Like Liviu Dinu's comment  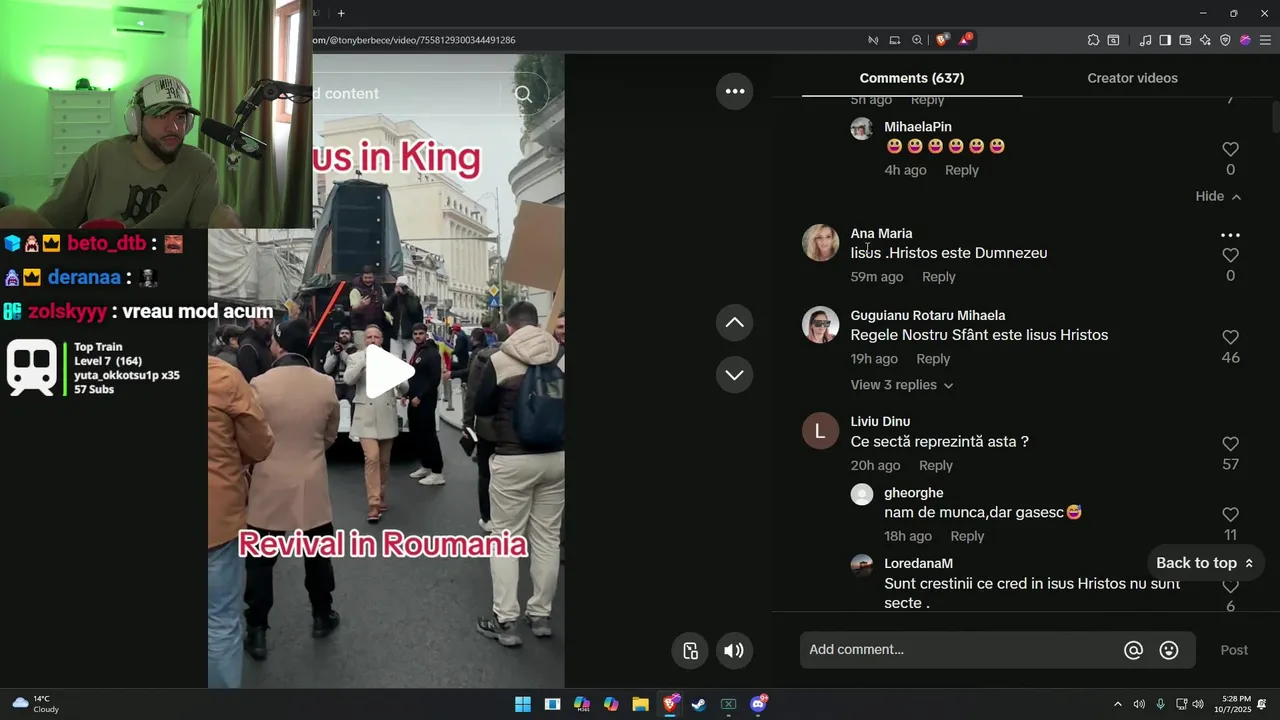pyautogui.click(x=1230, y=444)
